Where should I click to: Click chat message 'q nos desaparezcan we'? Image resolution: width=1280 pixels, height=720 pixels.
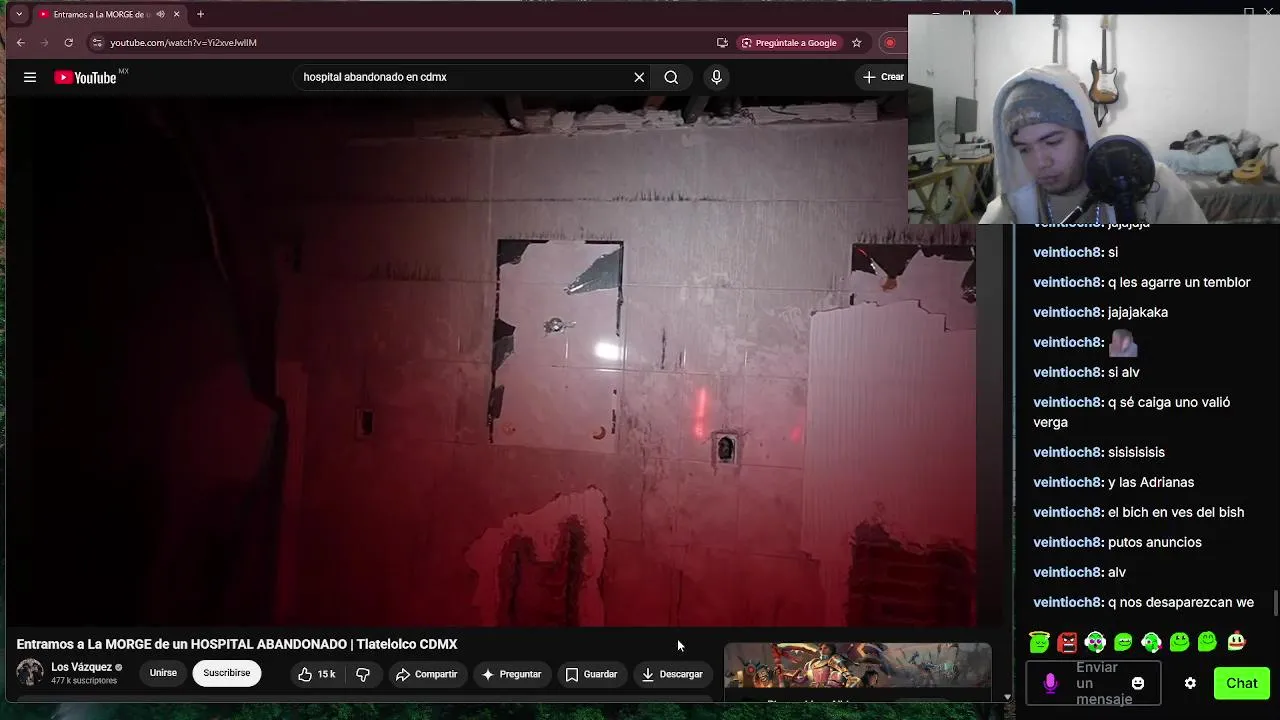(x=1181, y=602)
